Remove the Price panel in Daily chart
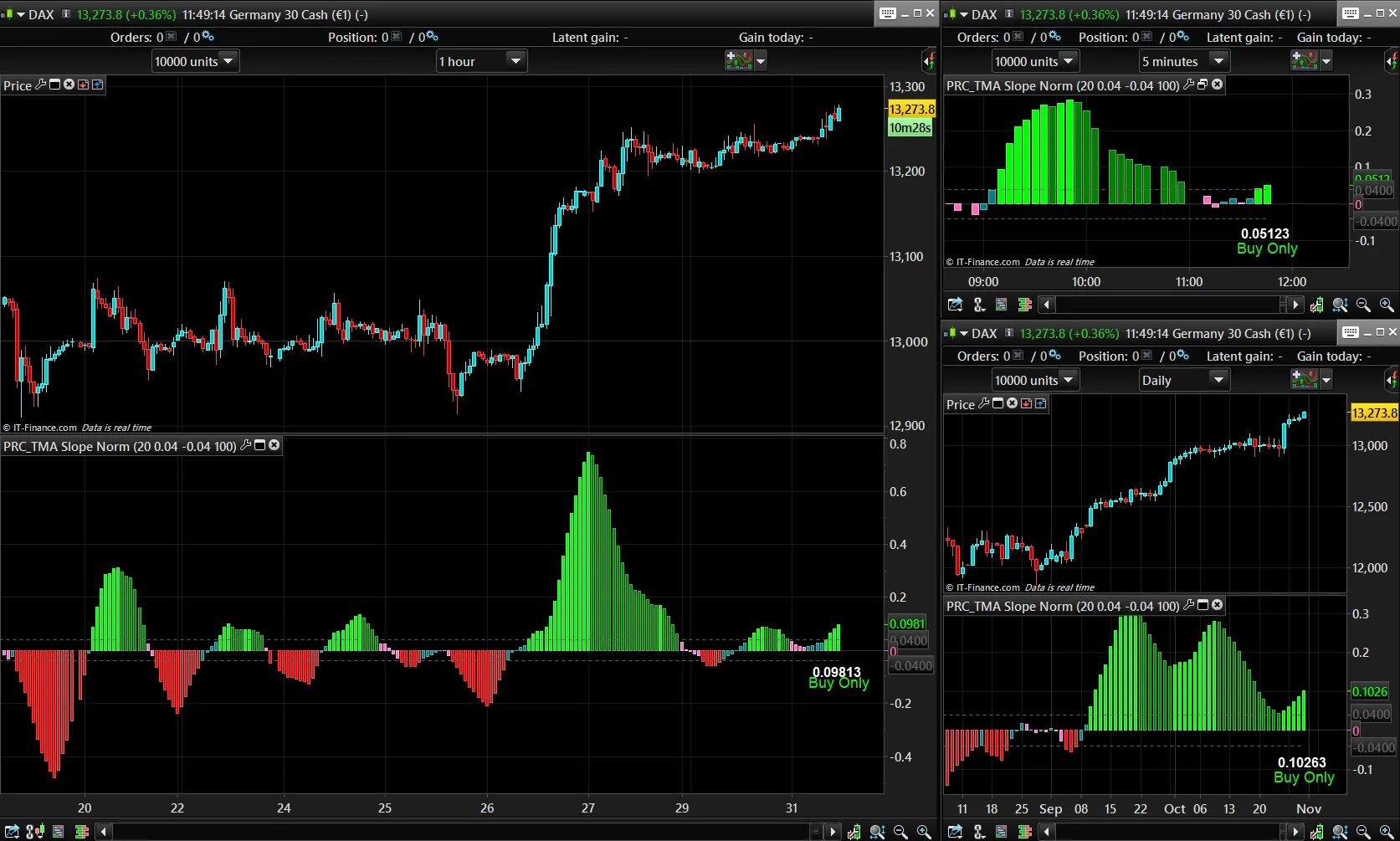Image resolution: width=1400 pixels, height=841 pixels. [1012, 403]
